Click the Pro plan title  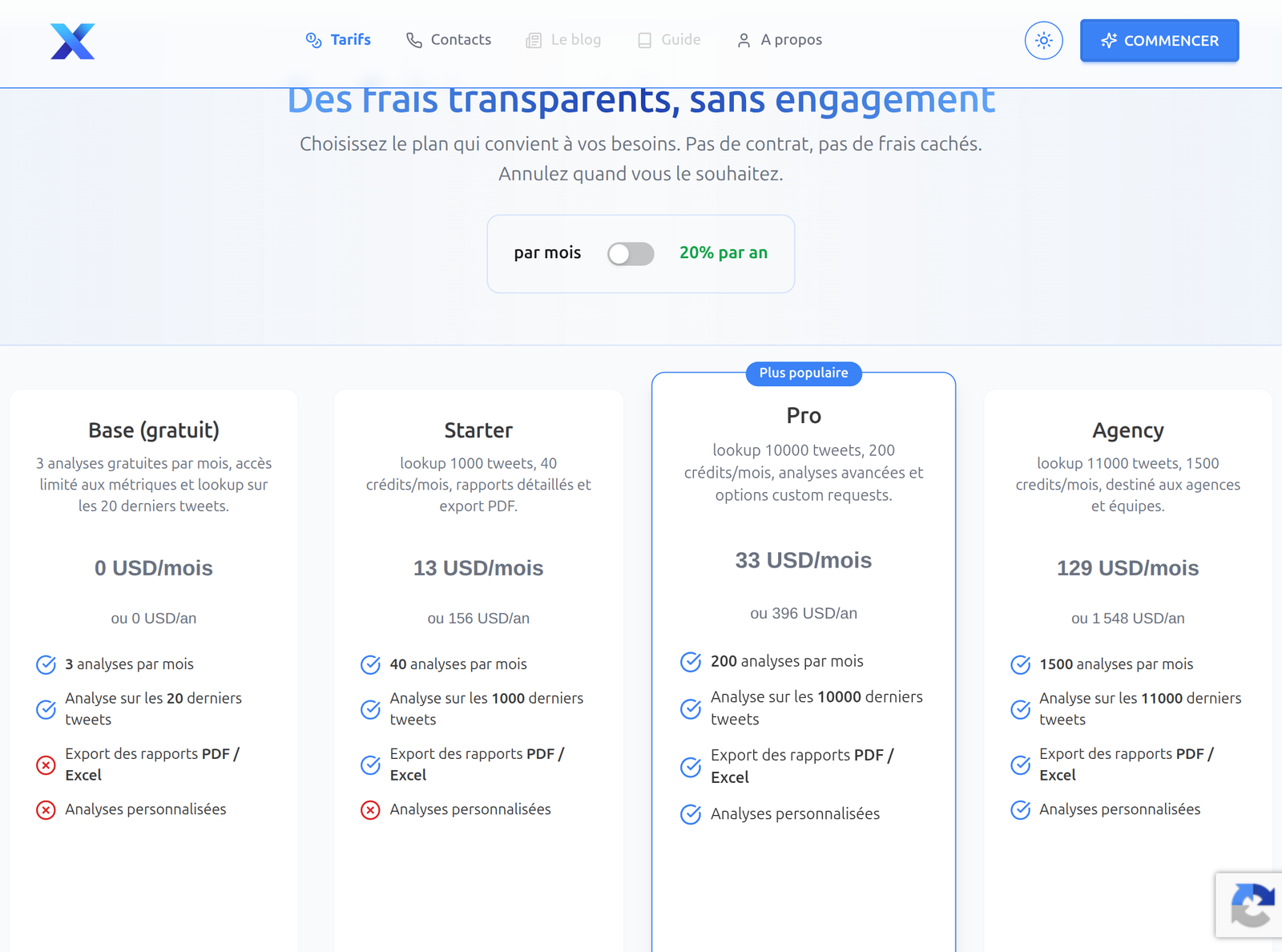[x=804, y=415]
